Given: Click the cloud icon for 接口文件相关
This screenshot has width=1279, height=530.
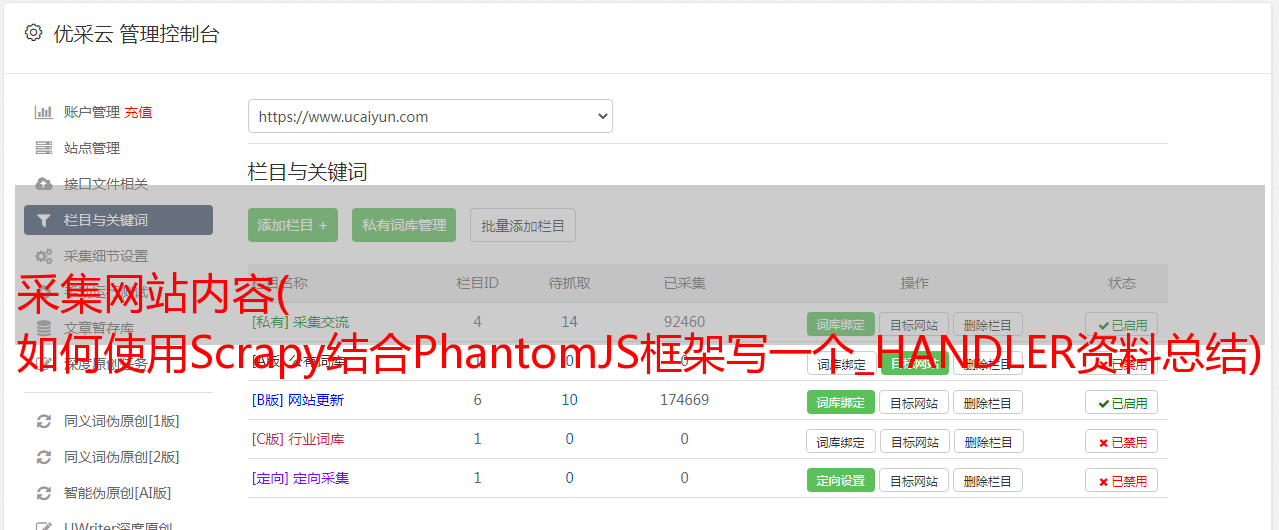Looking at the screenshot, I should pyautogui.click(x=44, y=184).
